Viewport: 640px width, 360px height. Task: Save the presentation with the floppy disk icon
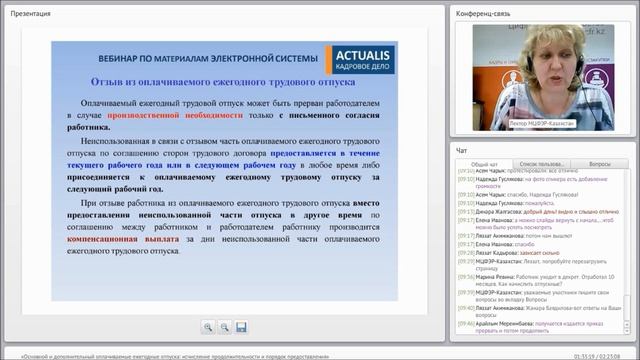[x=241, y=327]
